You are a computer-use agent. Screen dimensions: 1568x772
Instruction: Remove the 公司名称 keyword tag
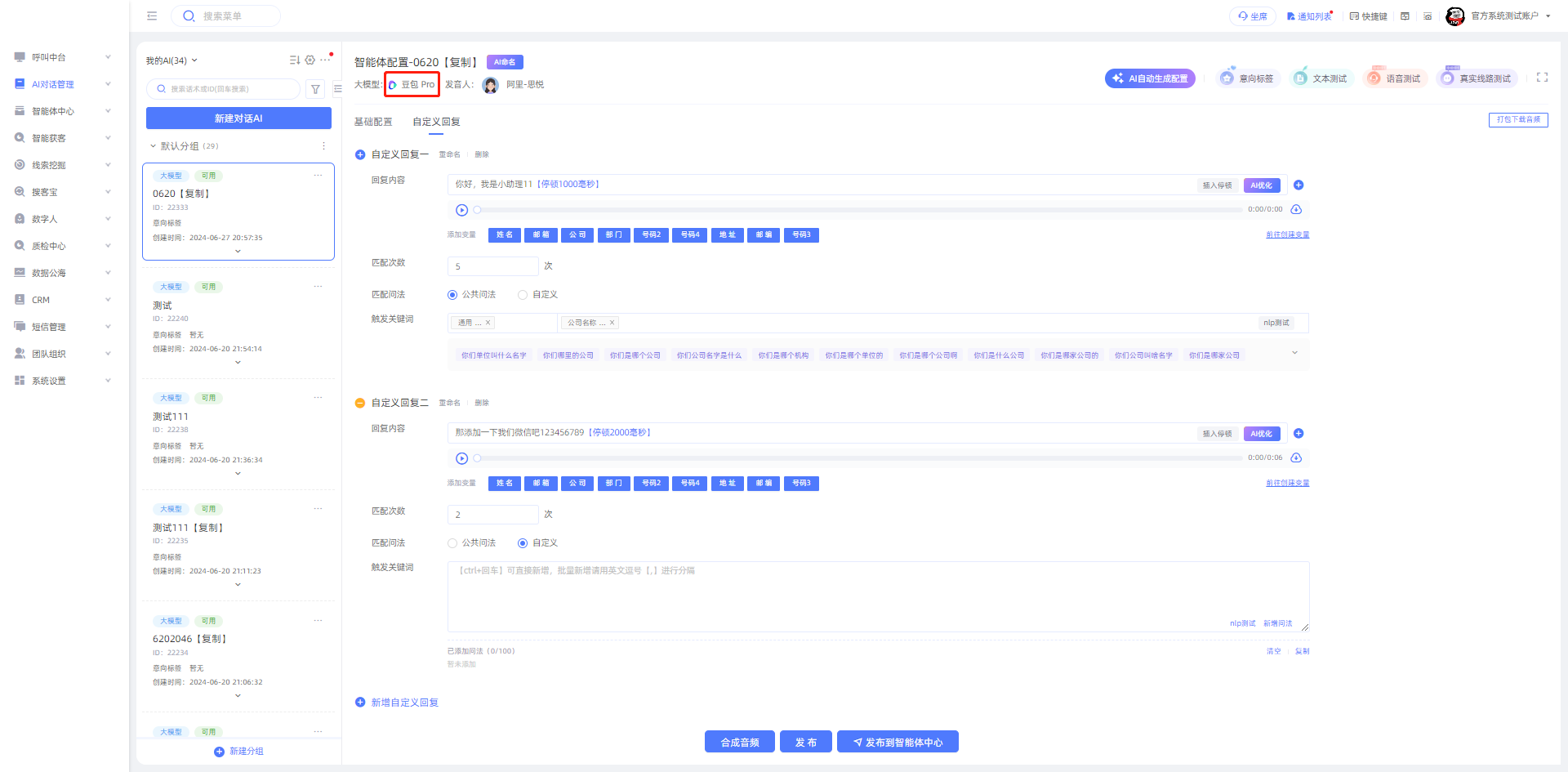(612, 323)
